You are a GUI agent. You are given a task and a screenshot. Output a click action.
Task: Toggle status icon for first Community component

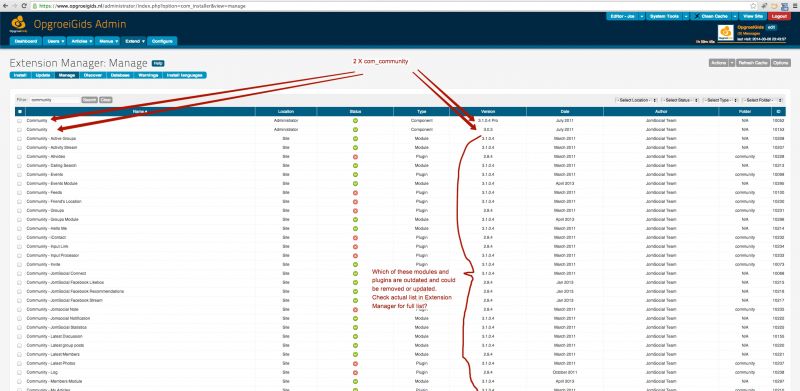click(355, 120)
